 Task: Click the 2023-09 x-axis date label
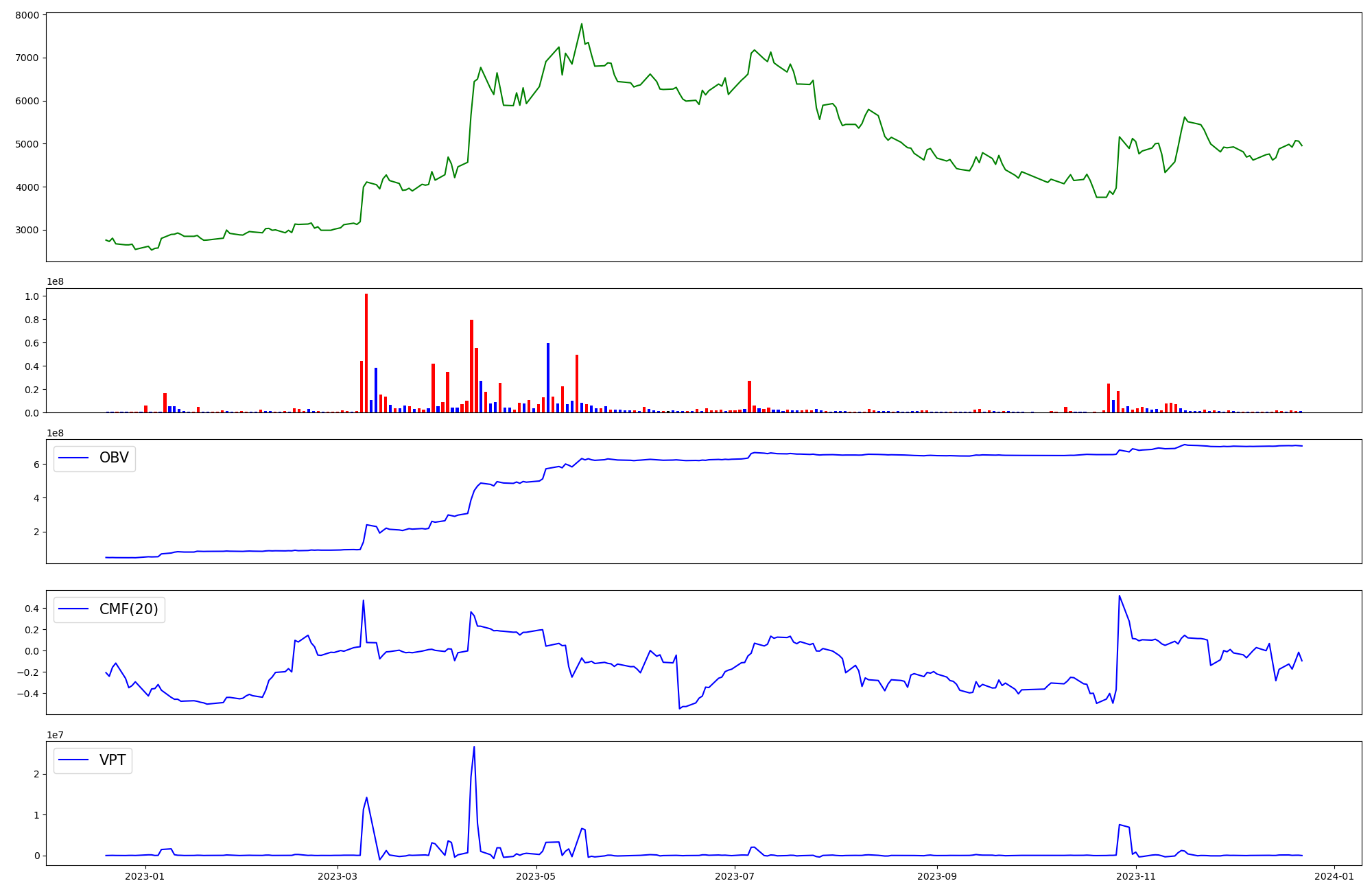[x=936, y=876]
